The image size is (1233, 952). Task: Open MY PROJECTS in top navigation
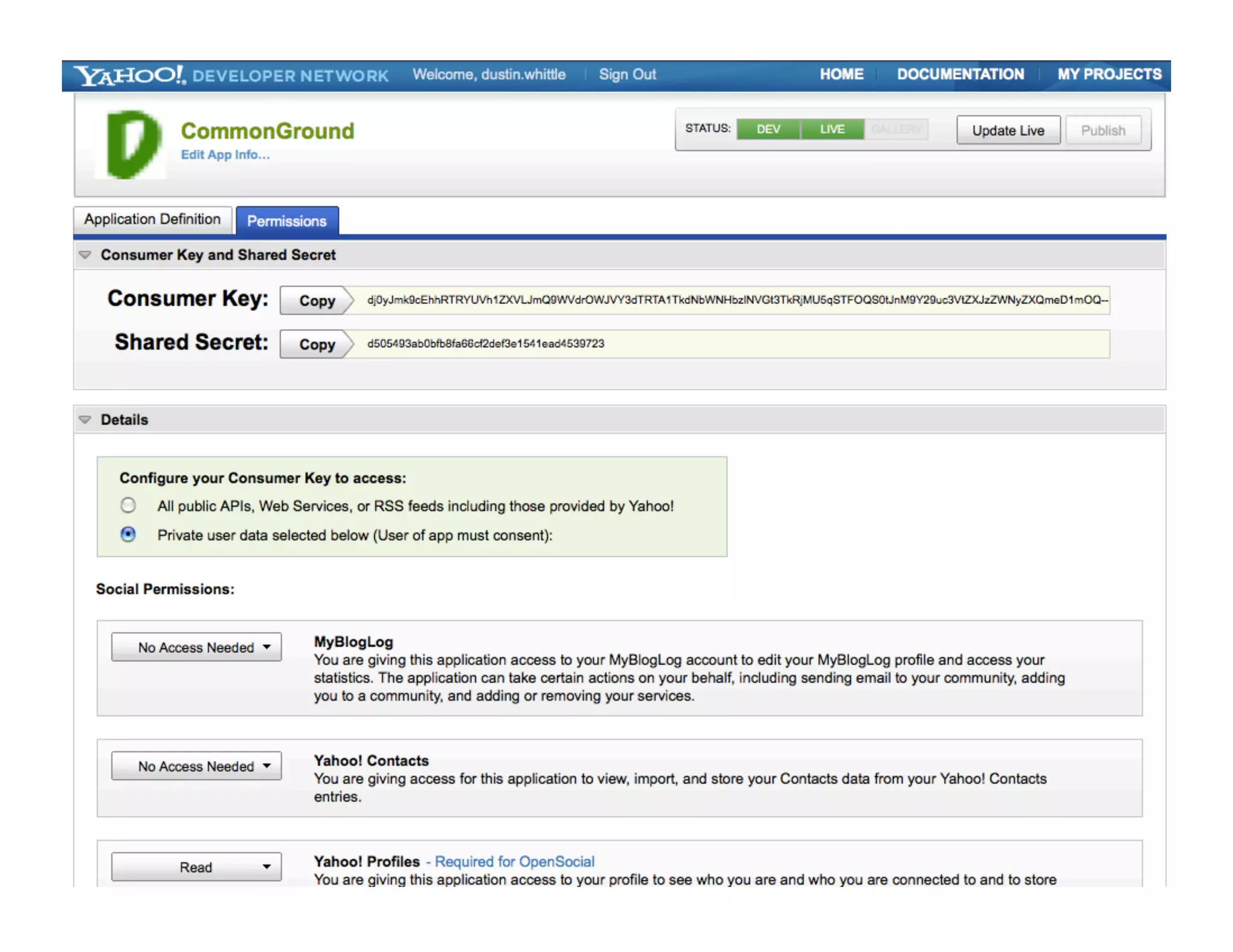coord(1109,75)
